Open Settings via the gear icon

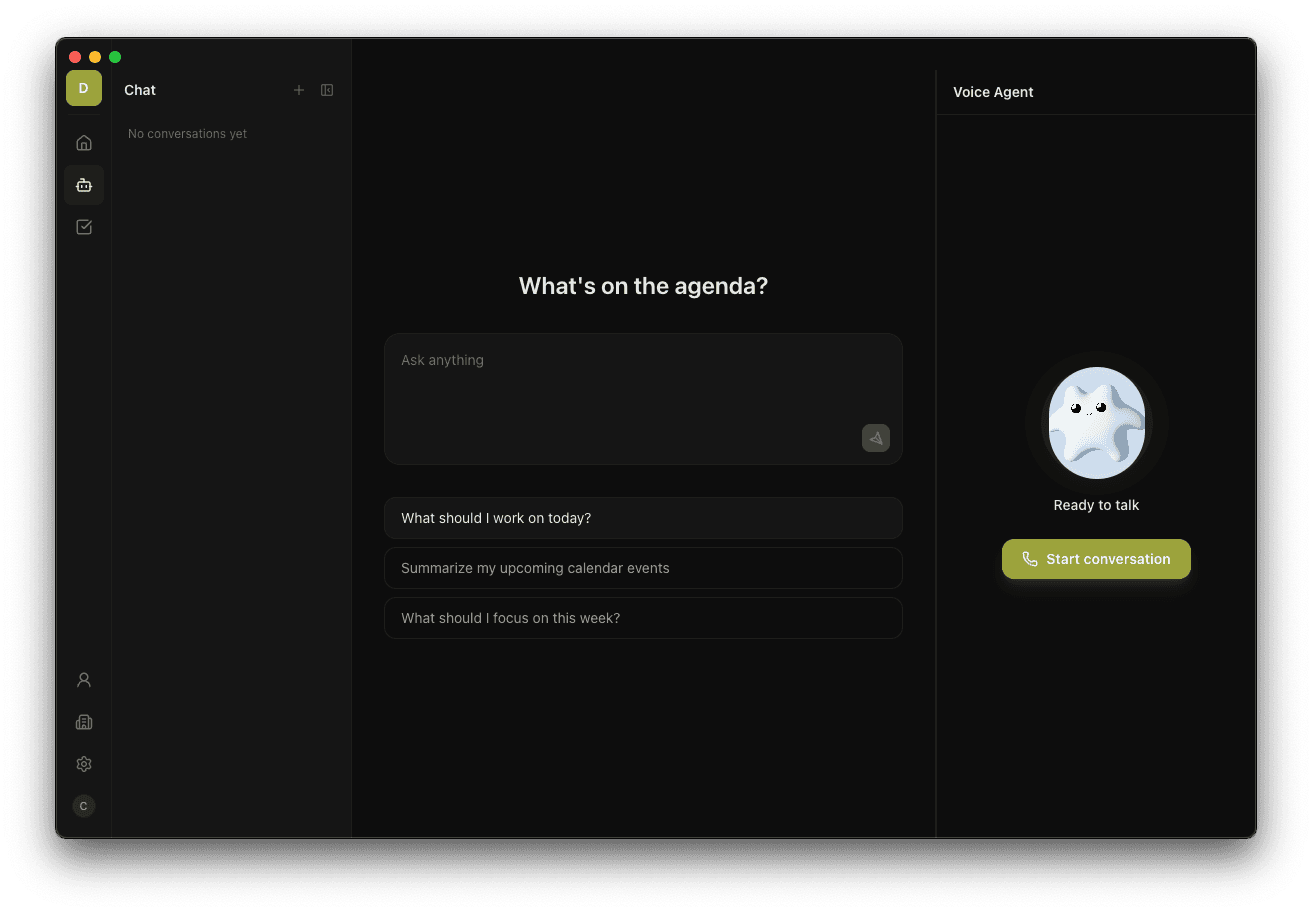(84, 763)
